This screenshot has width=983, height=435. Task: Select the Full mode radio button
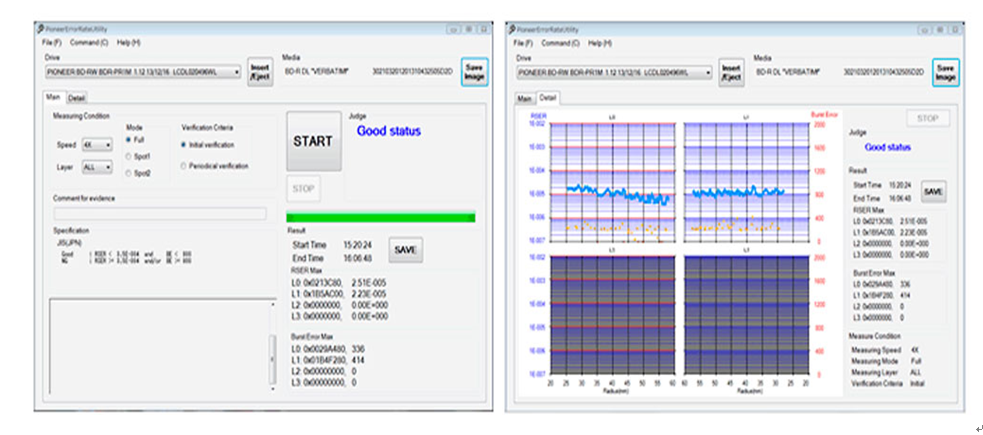130,140
